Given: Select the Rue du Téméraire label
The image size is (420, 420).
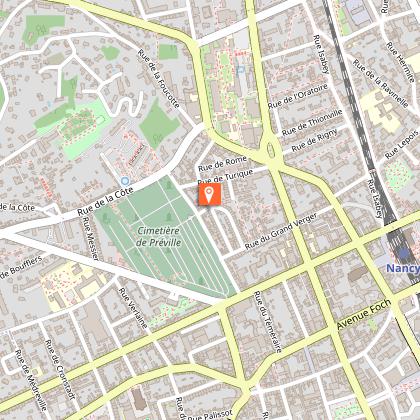Looking at the screenshot, I should coord(268,322).
